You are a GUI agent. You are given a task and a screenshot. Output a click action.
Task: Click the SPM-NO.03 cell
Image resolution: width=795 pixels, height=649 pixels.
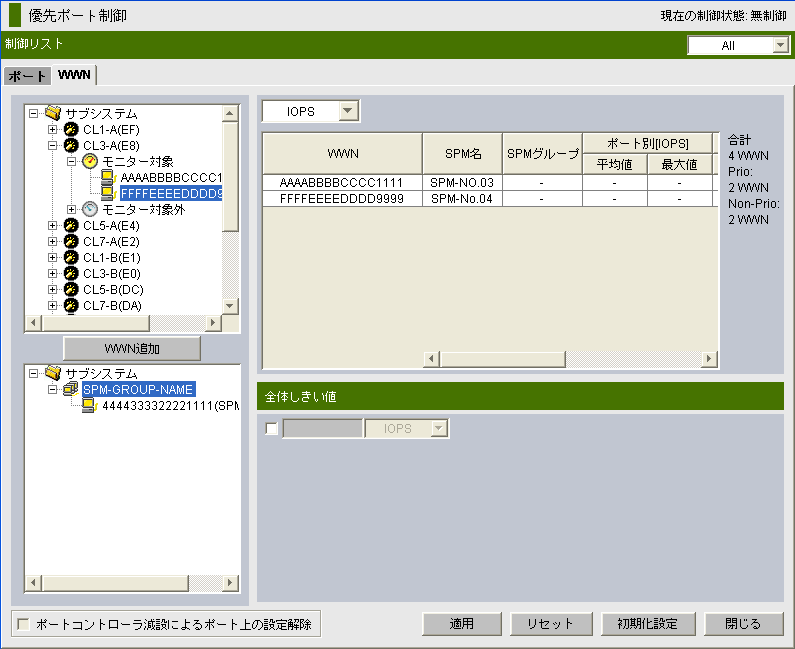(462, 183)
